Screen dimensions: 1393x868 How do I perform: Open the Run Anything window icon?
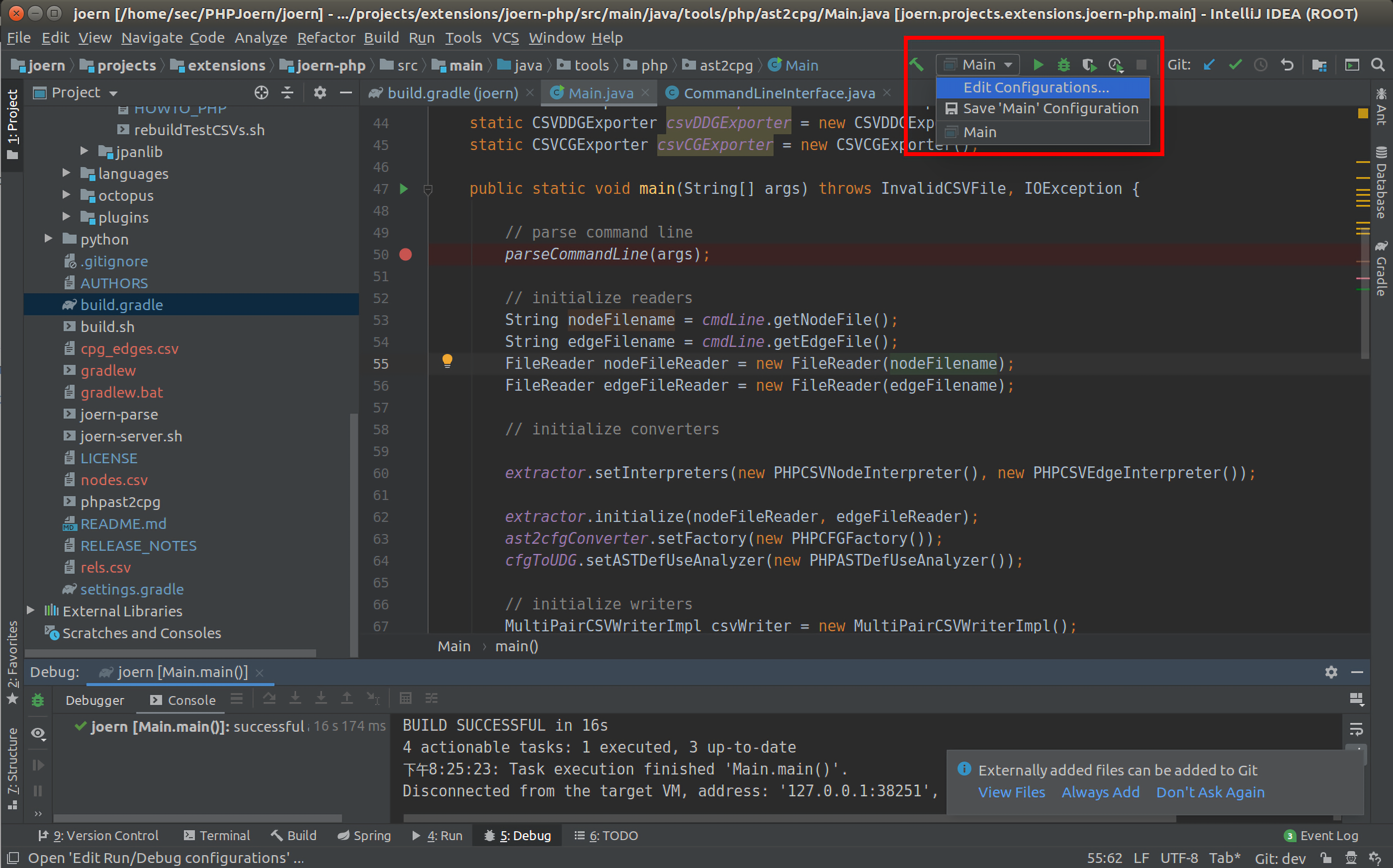tap(1352, 65)
